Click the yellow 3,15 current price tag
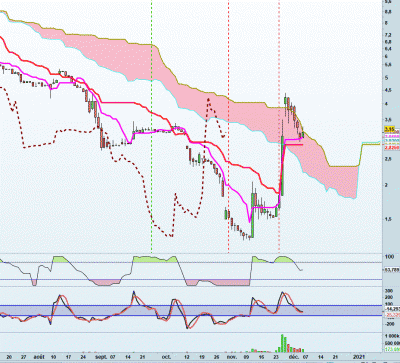 [389, 129]
